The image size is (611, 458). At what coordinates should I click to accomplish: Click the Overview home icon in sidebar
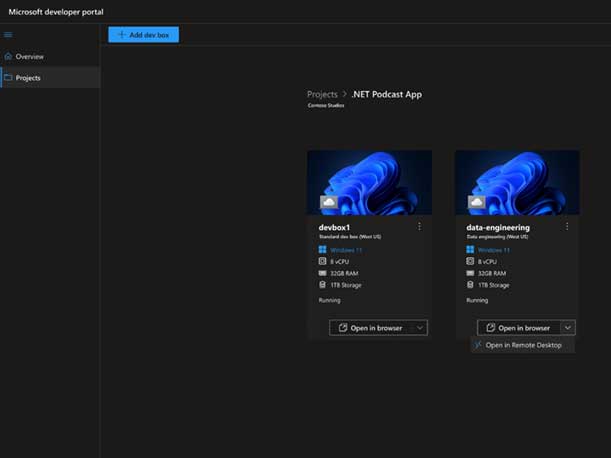click(9, 57)
